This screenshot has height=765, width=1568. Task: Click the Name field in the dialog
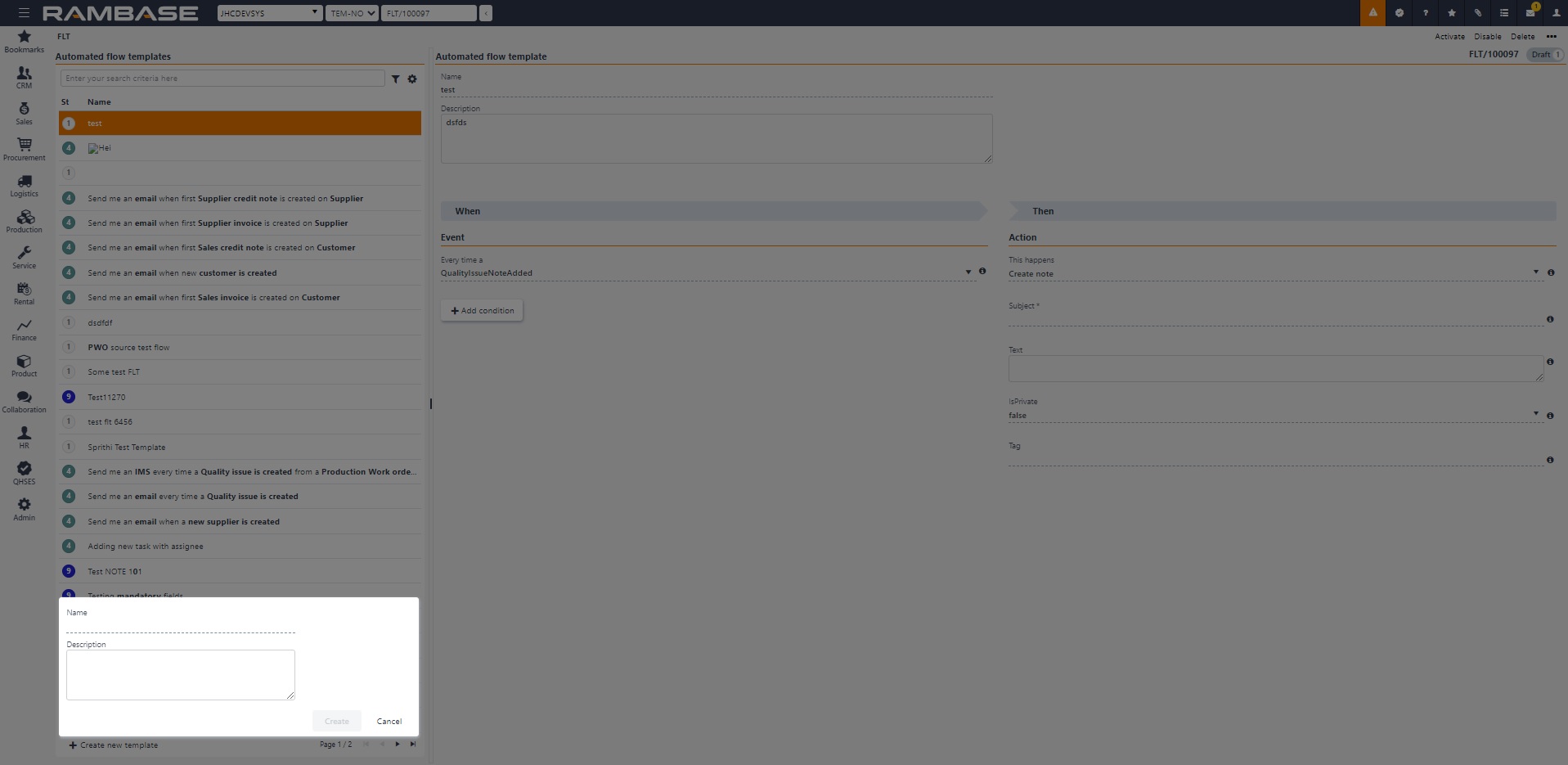[x=180, y=626]
